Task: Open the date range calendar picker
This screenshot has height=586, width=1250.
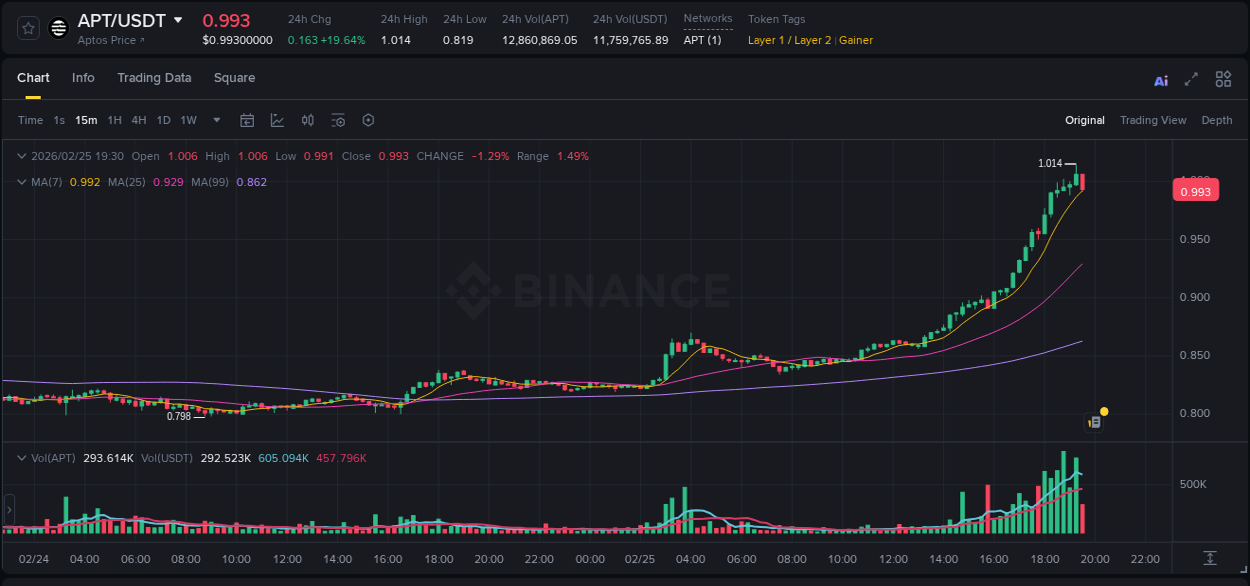Action: click(247, 120)
